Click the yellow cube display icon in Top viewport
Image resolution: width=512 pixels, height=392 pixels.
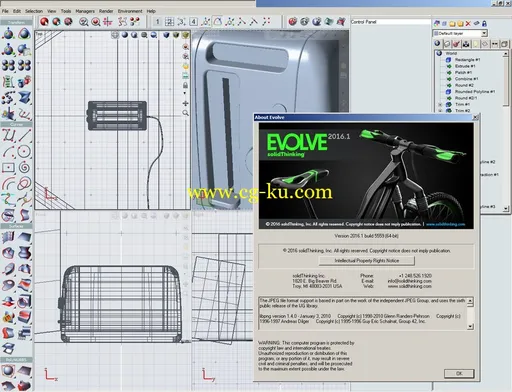185,35
